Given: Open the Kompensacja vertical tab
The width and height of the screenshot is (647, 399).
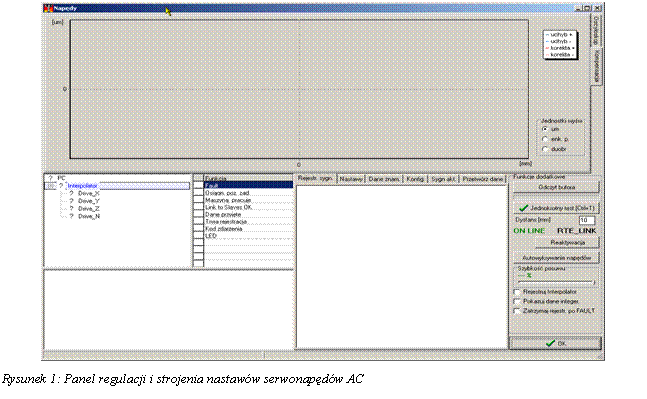Looking at the screenshot, I should [596, 67].
